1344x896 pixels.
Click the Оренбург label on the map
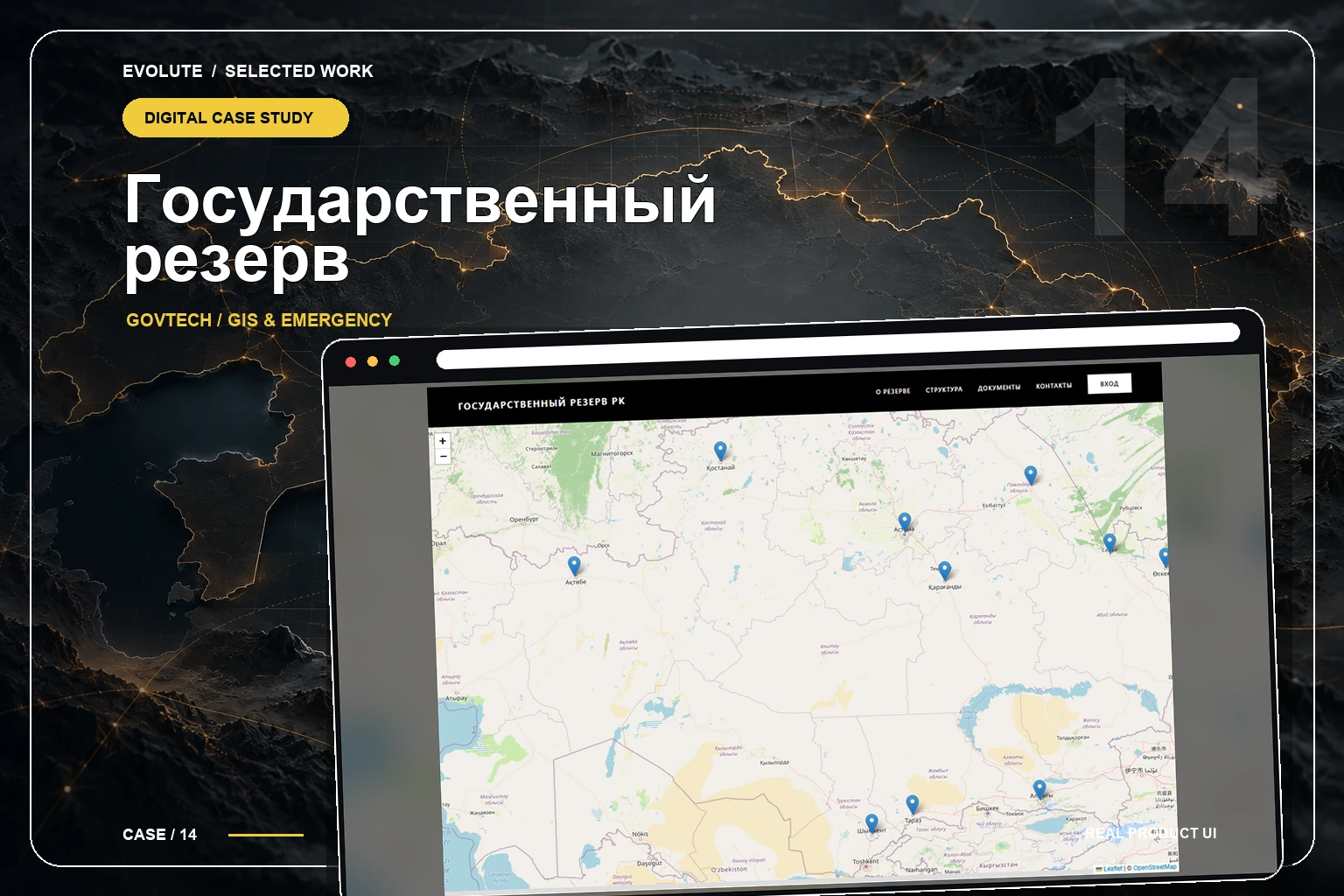[x=524, y=519]
